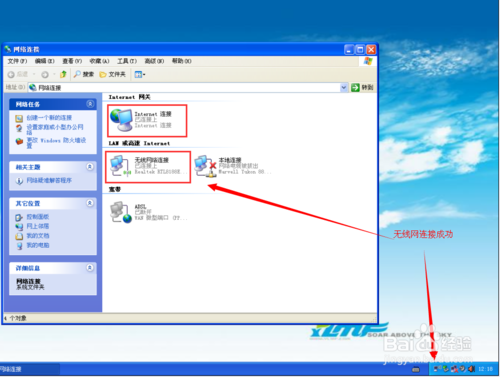500x377 pixels.
Task: Expand the address bar dropdown arrow
Action: [344, 88]
